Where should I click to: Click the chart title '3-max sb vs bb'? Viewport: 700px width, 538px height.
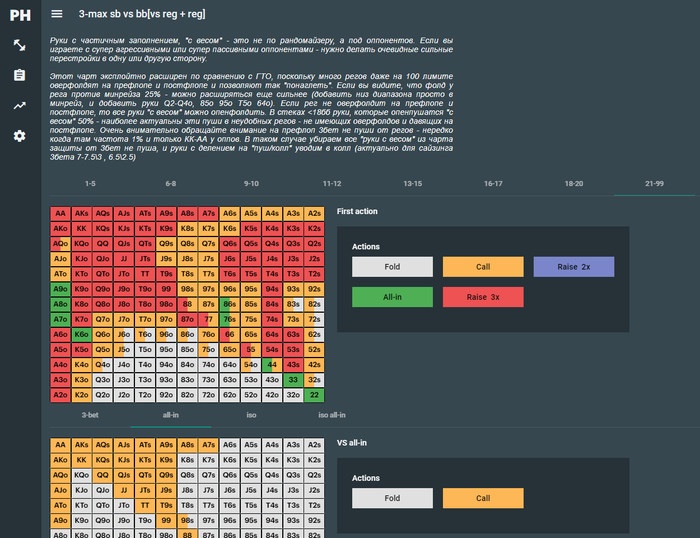pos(142,14)
